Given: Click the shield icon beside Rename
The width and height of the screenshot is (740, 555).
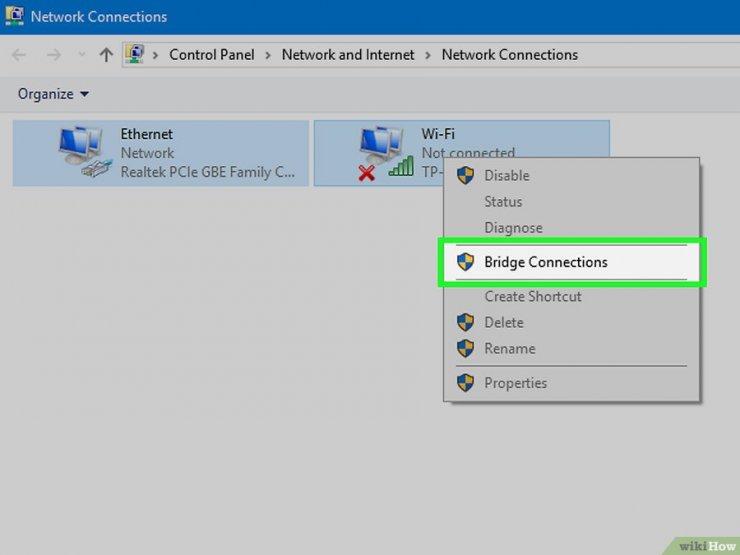Looking at the screenshot, I should coord(465,349).
